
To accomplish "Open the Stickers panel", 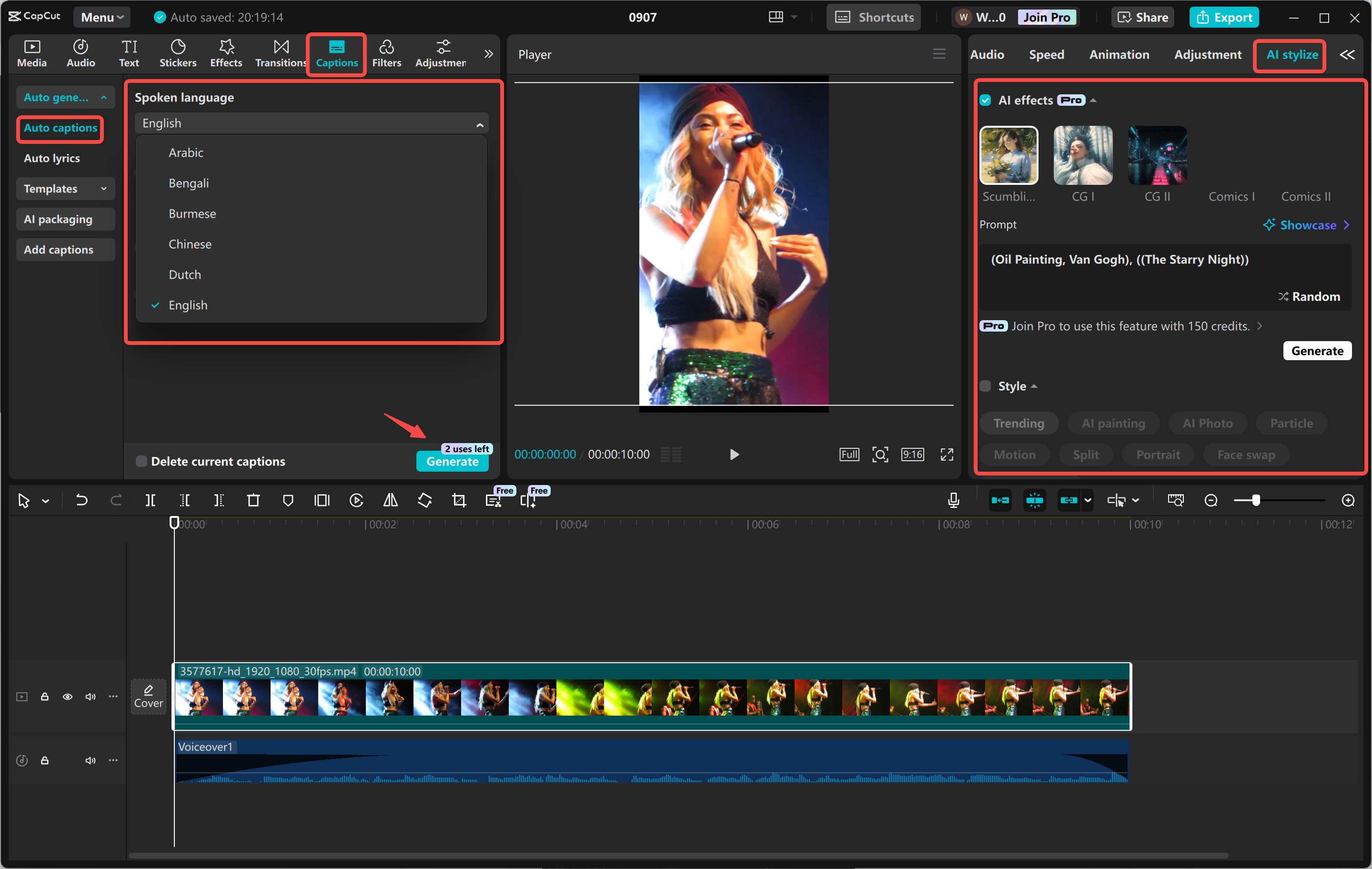I will point(178,53).
